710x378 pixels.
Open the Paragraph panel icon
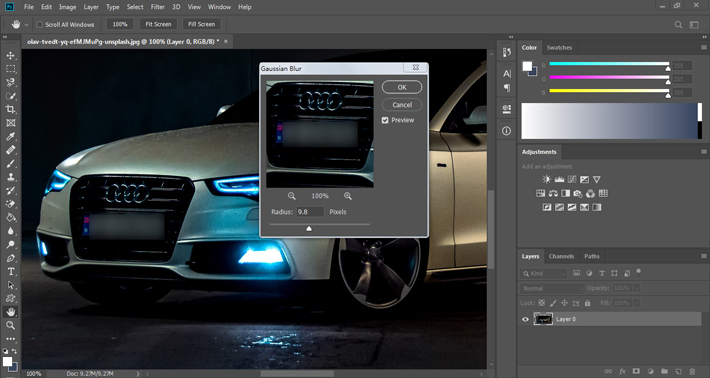pyautogui.click(x=506, y=88)
